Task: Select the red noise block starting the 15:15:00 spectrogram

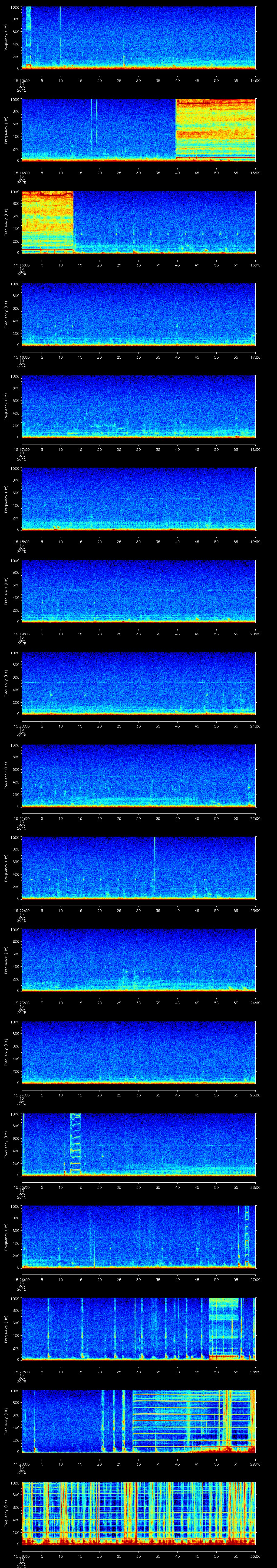Action: click(x=48, y=222)
